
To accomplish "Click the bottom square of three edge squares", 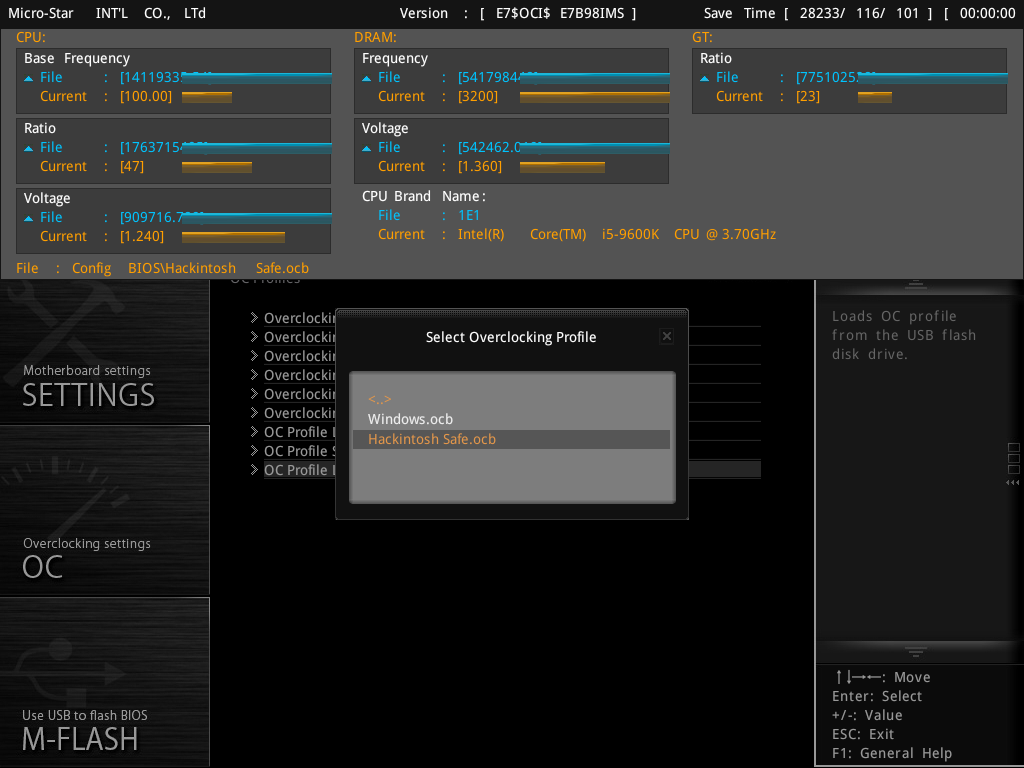I will (1014, 470).
